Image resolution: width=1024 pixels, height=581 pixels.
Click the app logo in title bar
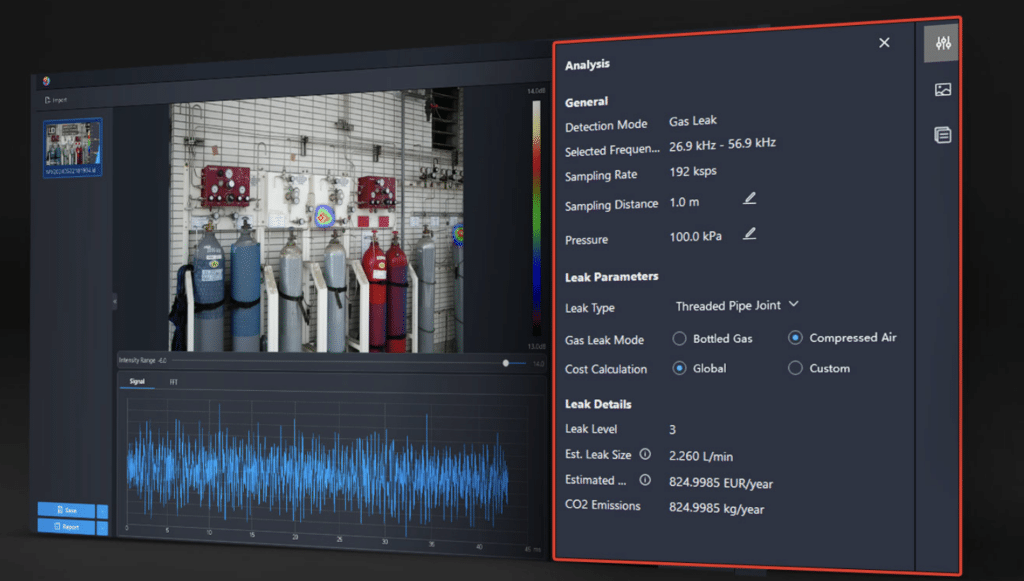[46, 81]
